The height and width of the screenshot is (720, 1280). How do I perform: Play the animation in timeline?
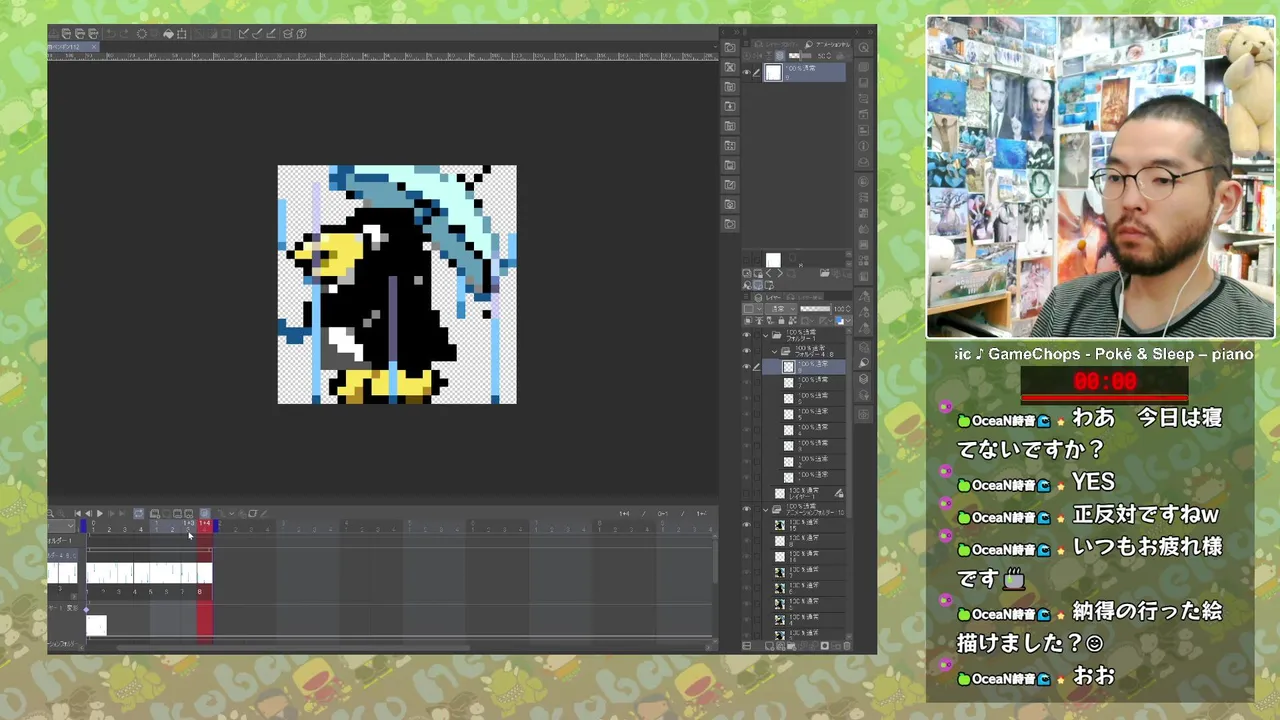[100, 514]
